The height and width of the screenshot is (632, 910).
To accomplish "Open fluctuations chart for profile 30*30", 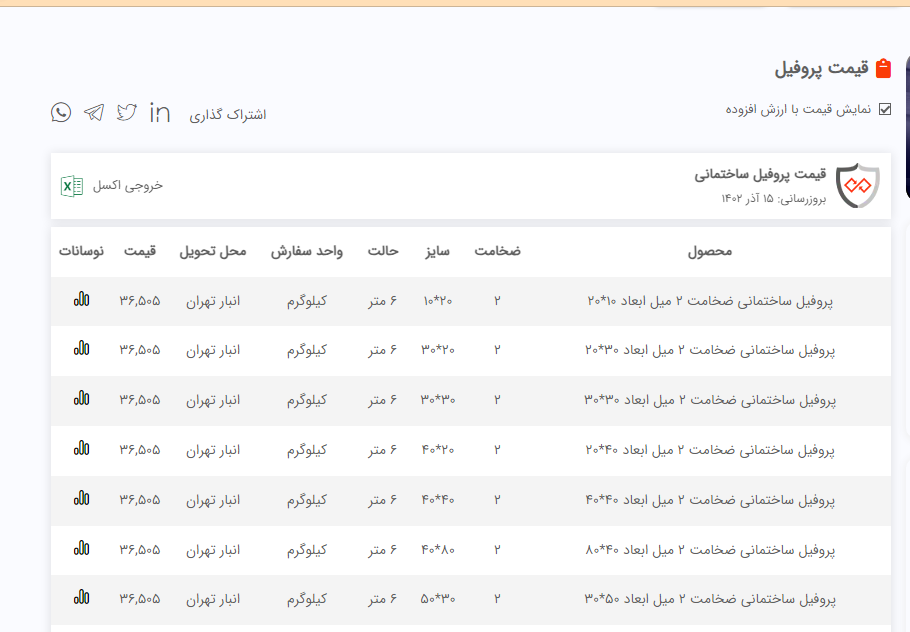I will click(x=81, y=399).
